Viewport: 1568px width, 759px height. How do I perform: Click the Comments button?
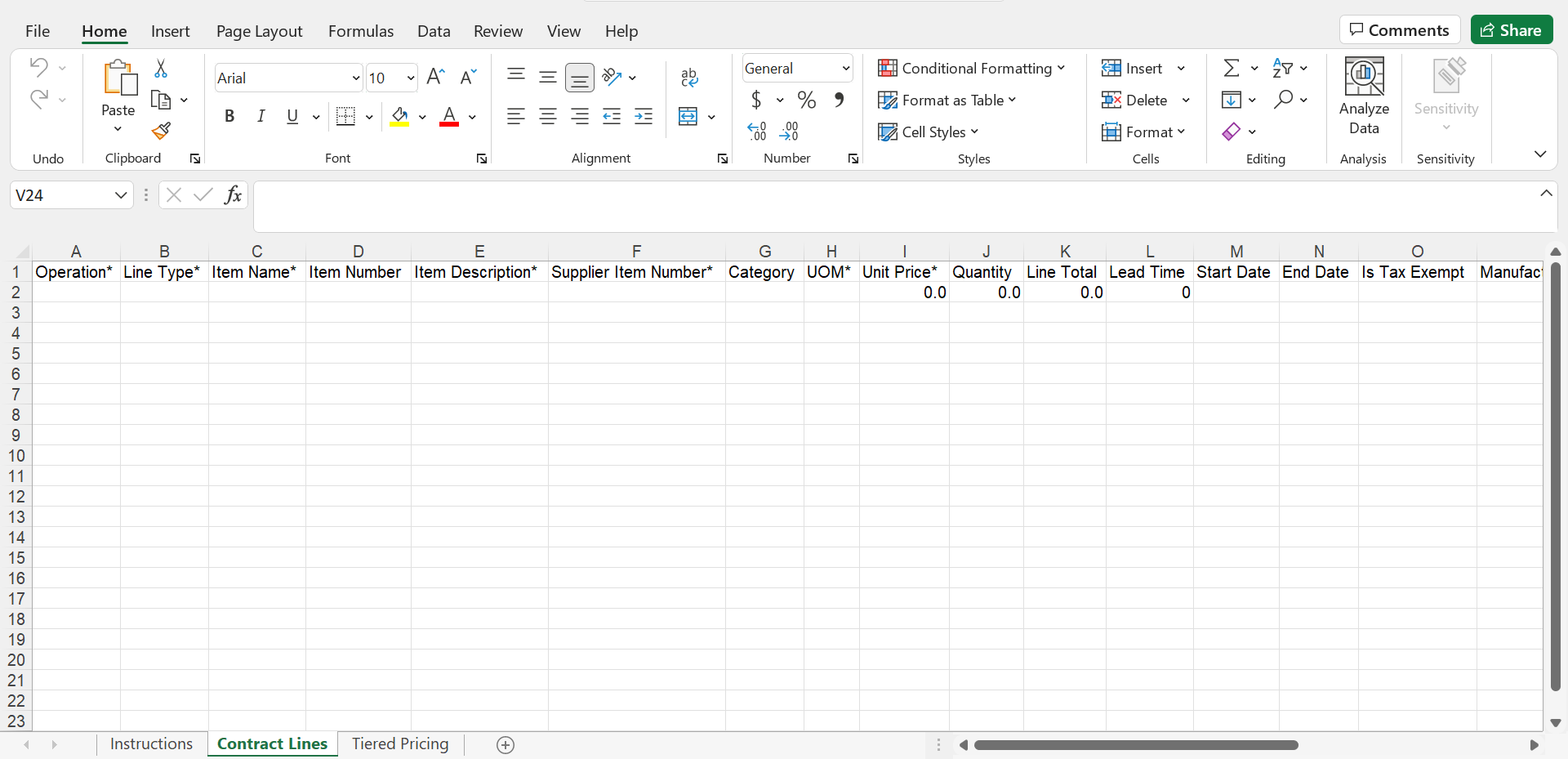pos(1399,30)
